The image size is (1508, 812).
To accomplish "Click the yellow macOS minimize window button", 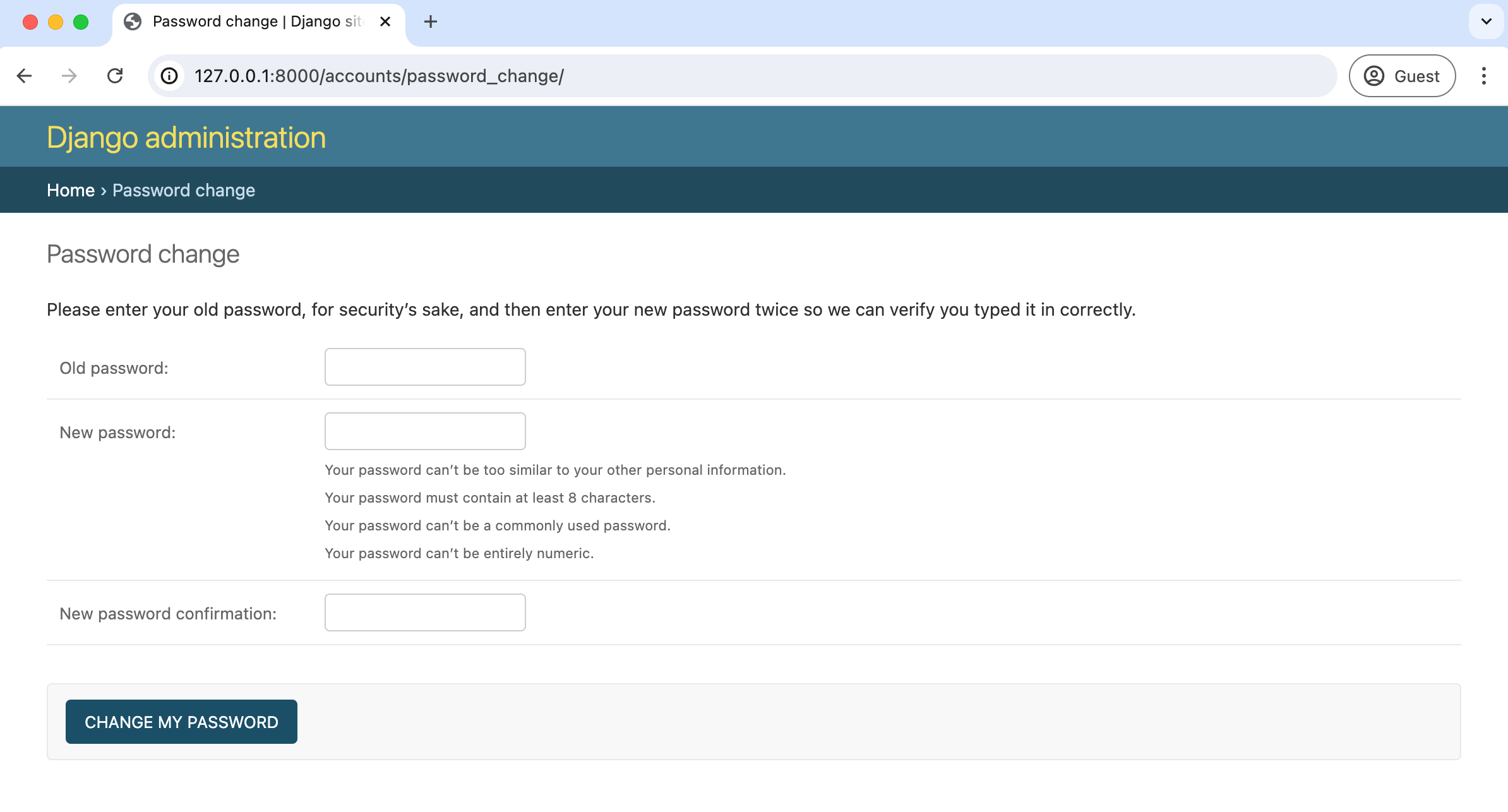I will point(56,22).
